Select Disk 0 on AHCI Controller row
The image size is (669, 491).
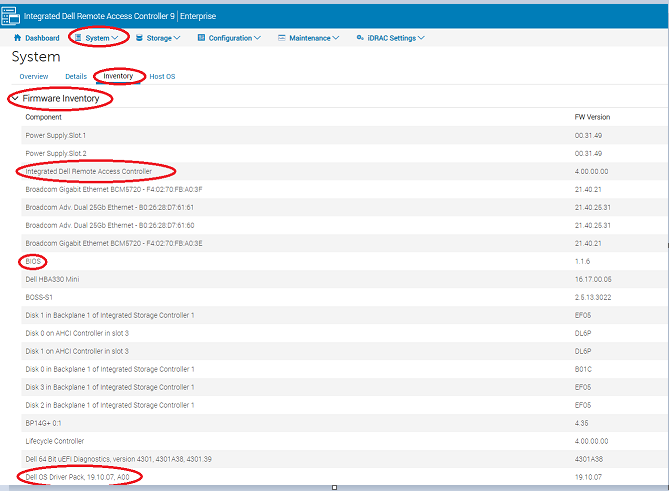pyautogui.click(x=345, y=333)
